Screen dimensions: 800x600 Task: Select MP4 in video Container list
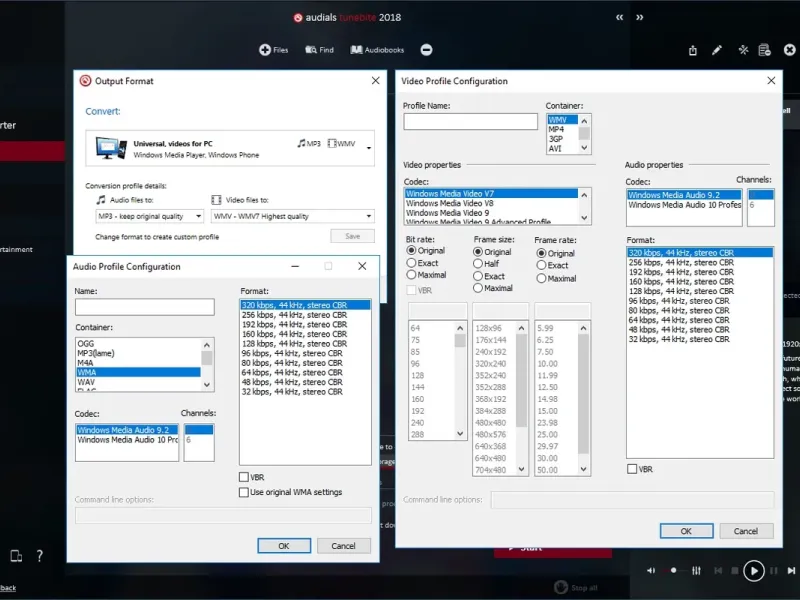click(x=556, y=129)
